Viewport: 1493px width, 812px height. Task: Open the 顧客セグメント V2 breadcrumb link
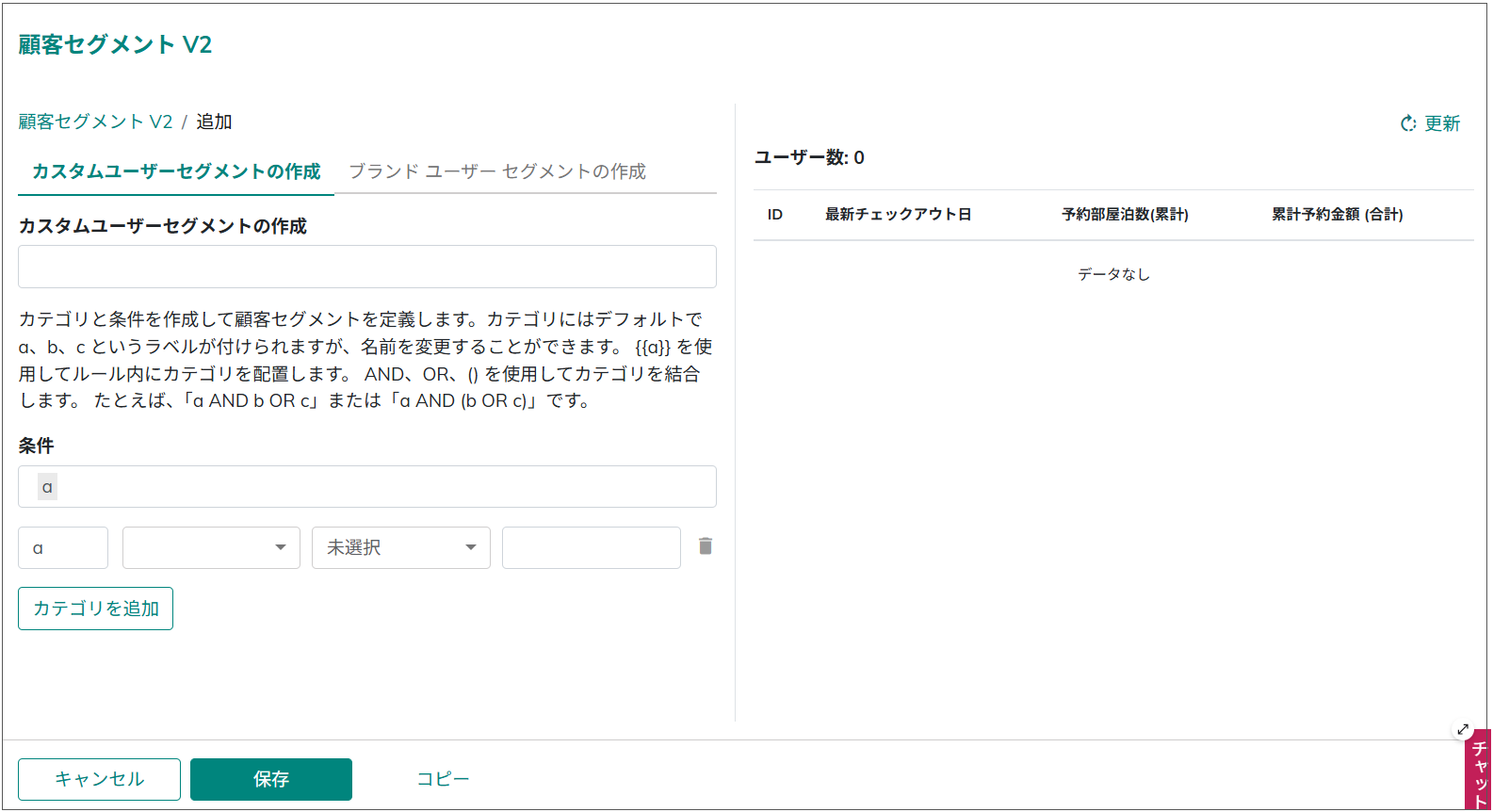[x=95, y=122]
